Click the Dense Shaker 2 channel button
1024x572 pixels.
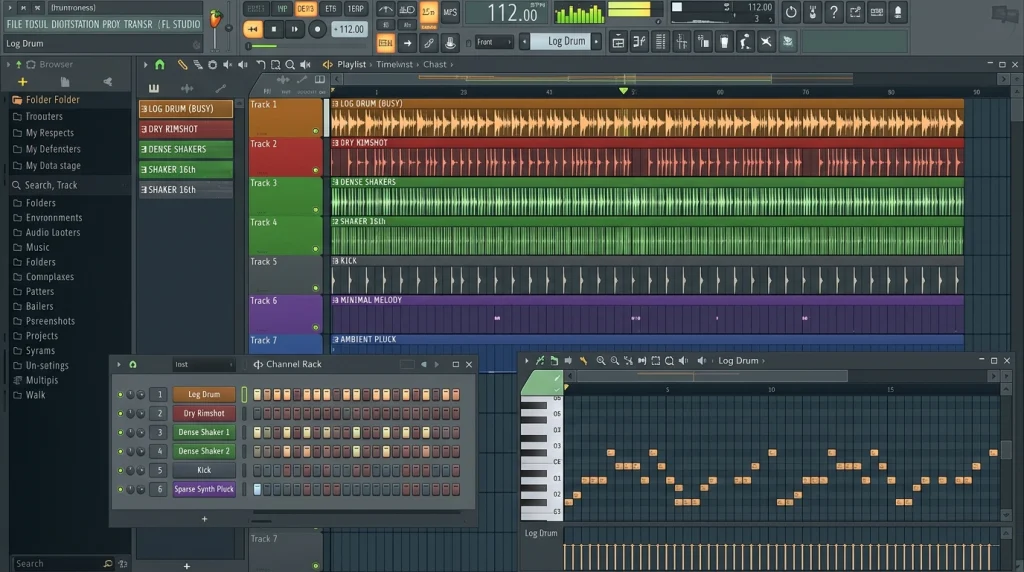(204, 451)
